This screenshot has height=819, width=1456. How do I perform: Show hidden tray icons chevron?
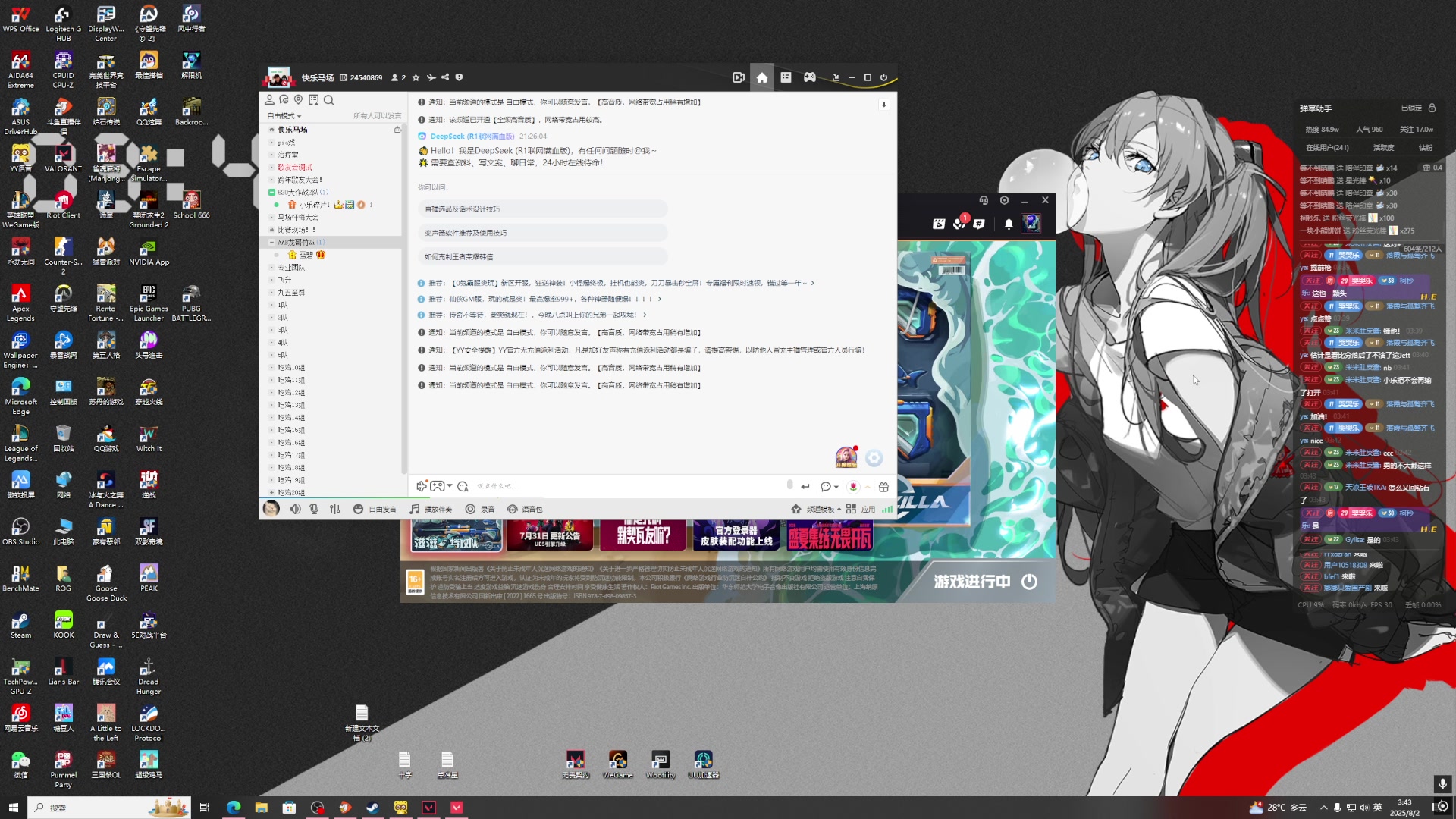(1323, 808)
